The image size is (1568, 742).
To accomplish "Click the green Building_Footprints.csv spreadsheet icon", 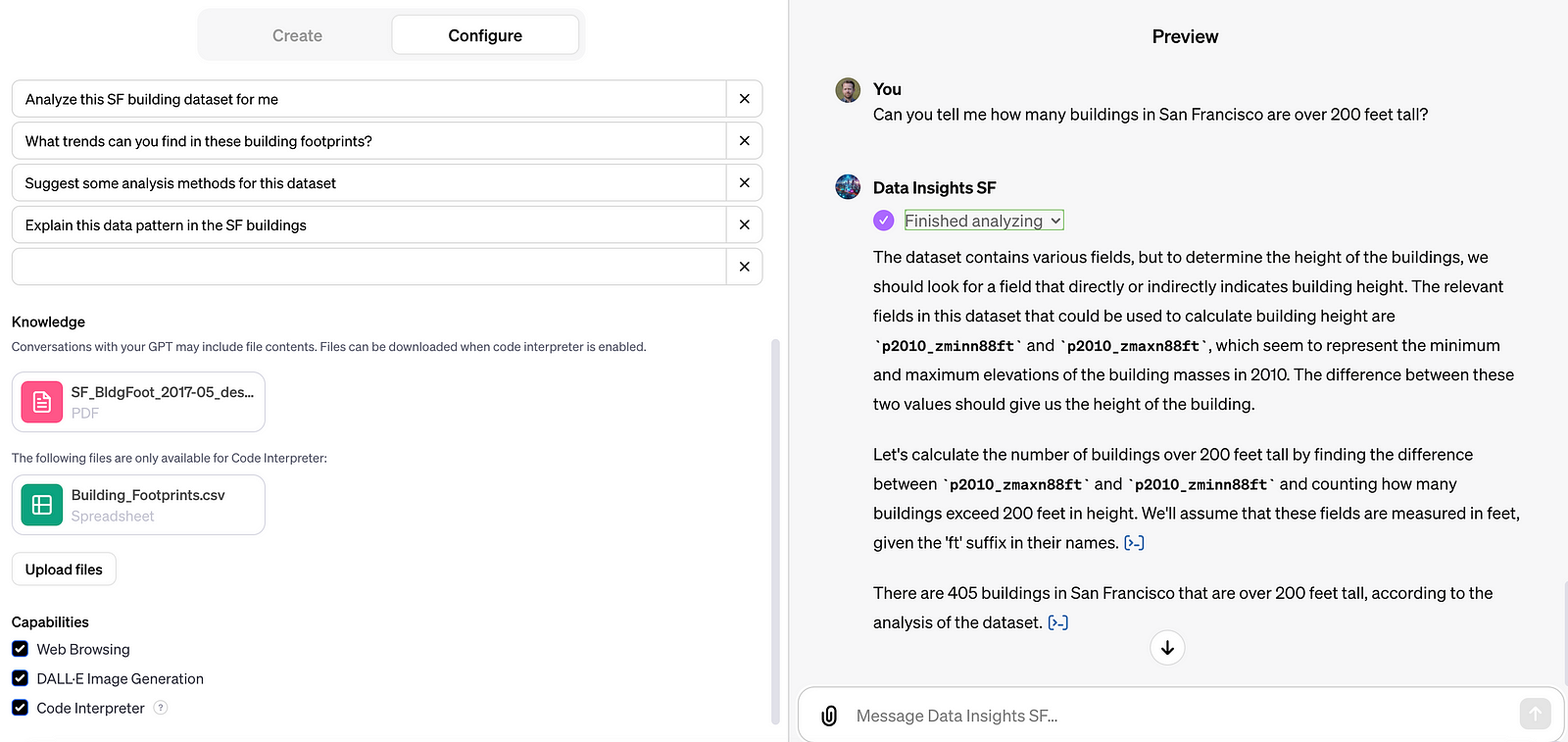I will 42,505.
